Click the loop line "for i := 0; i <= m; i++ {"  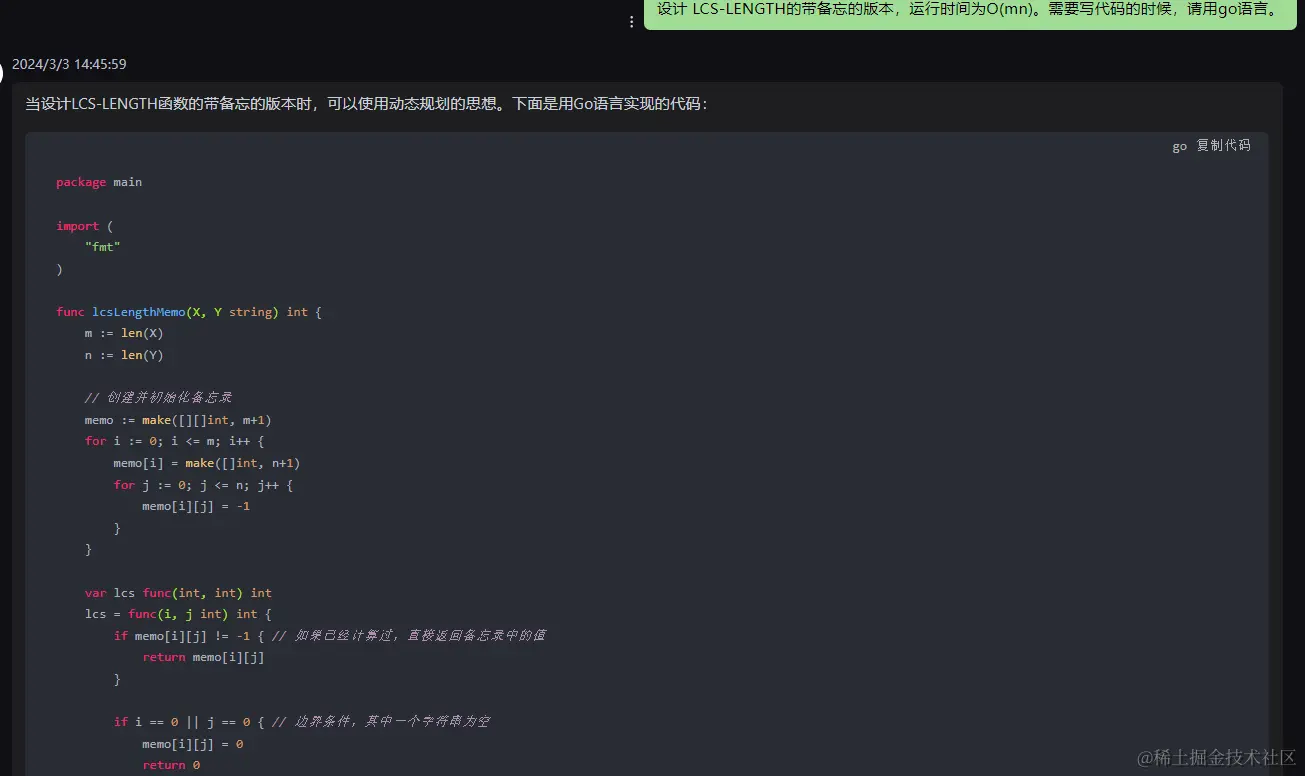[x=174, y=441]
